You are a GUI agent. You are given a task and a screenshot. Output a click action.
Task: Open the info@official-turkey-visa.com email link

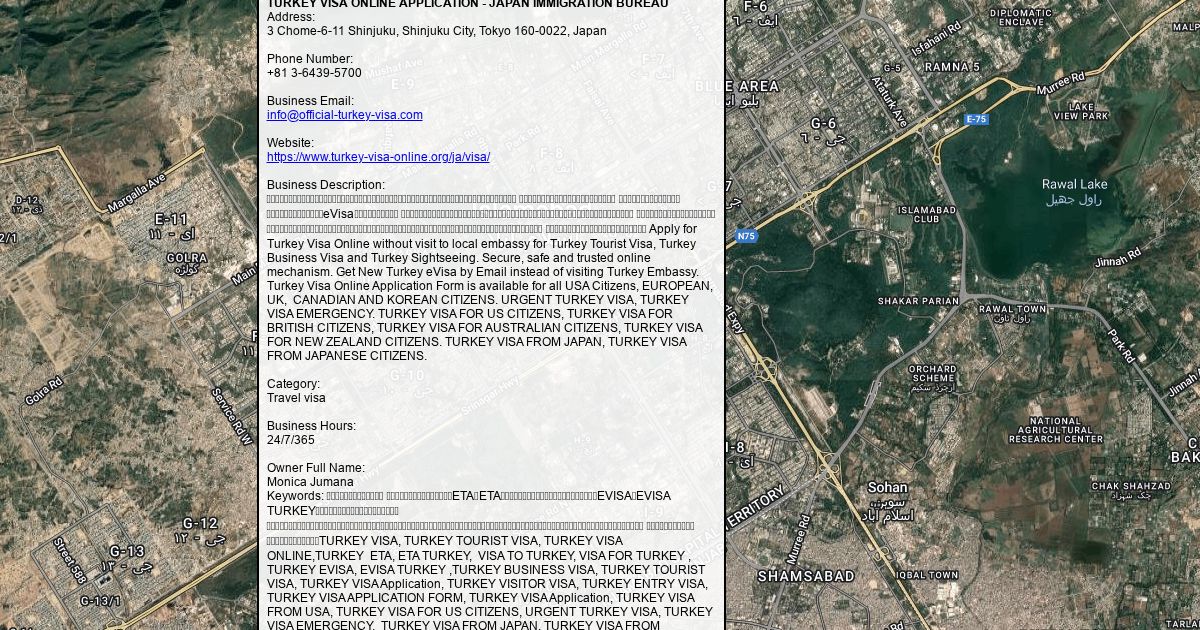click(x=344, y=115)
